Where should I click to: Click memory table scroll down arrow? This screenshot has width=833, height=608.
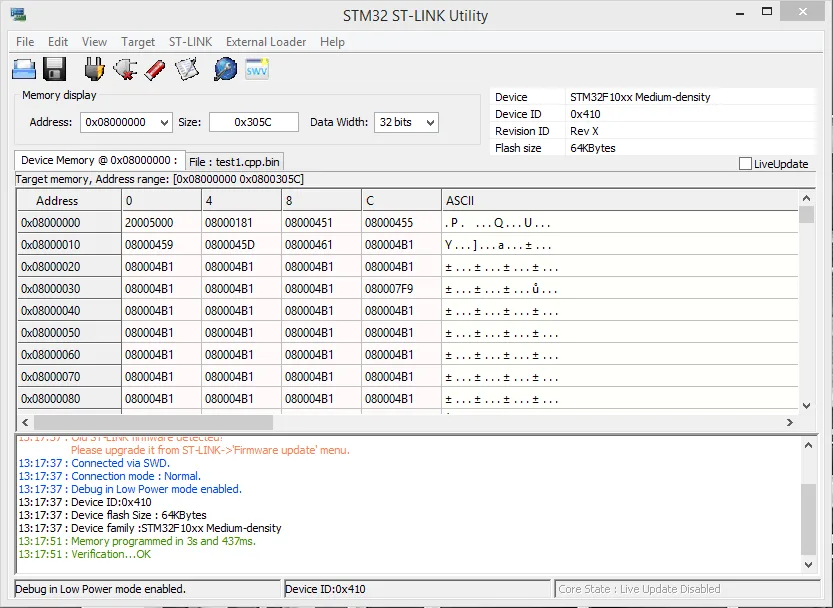click(x=806, y=406)
